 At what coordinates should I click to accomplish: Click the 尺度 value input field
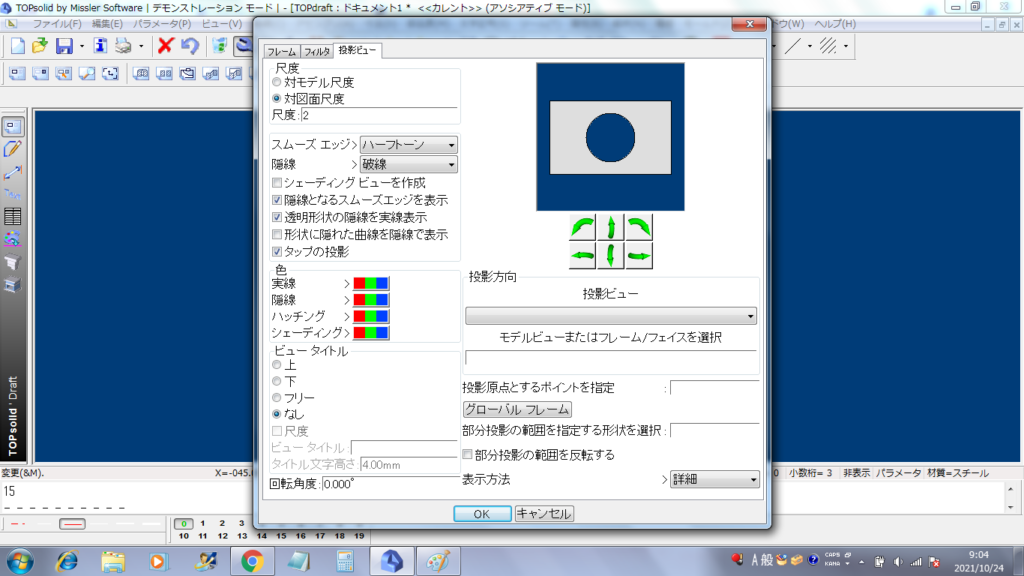pyautogui.click(x=379, y=115)
